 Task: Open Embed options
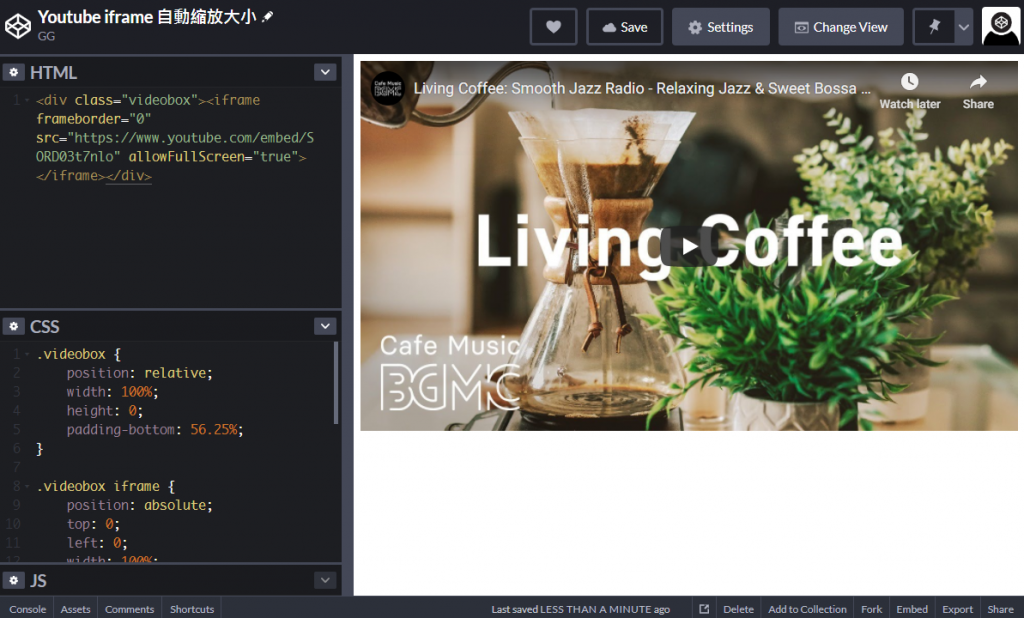tap(912, 609)
